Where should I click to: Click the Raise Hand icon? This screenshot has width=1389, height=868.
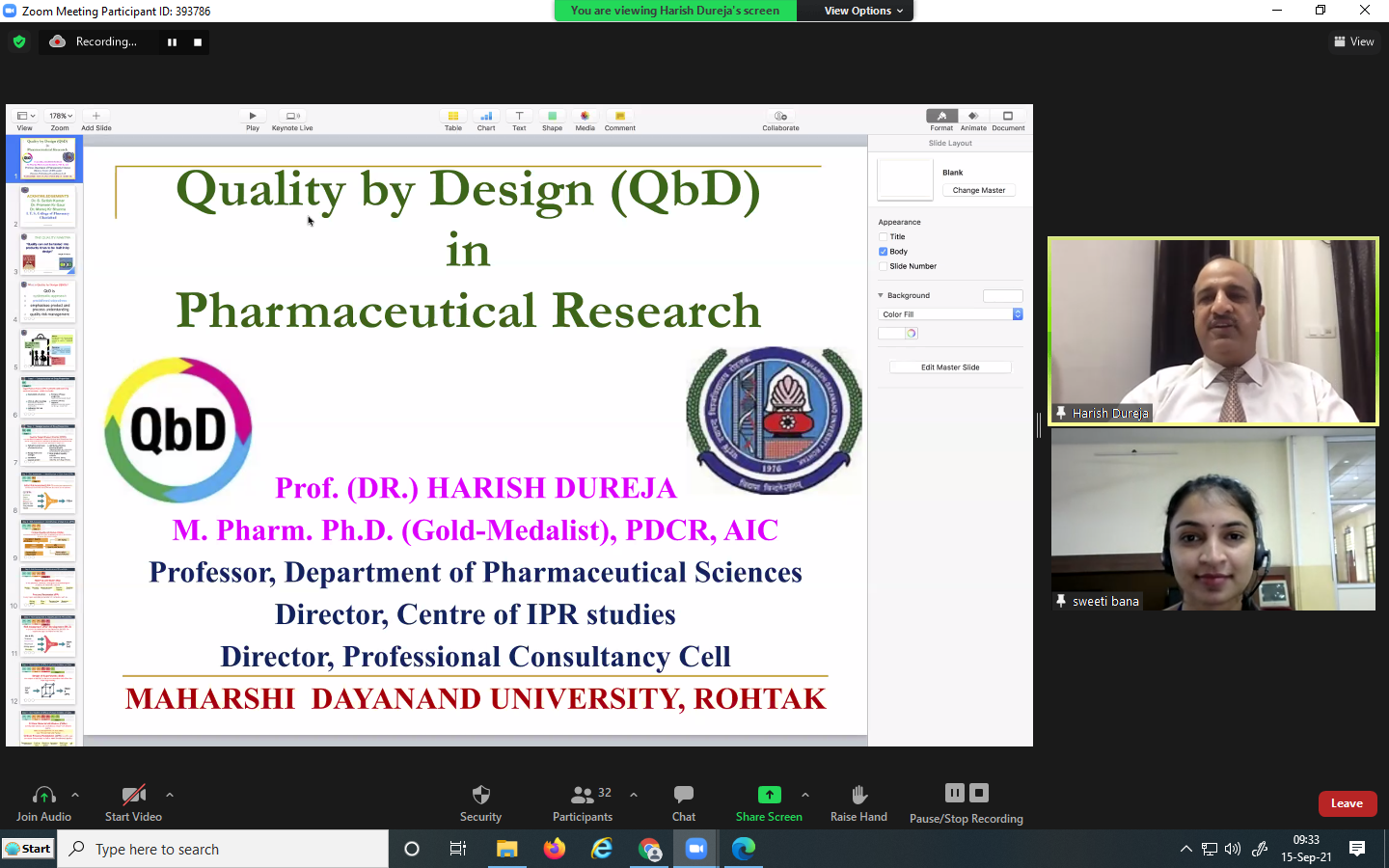tap(859, 795)
